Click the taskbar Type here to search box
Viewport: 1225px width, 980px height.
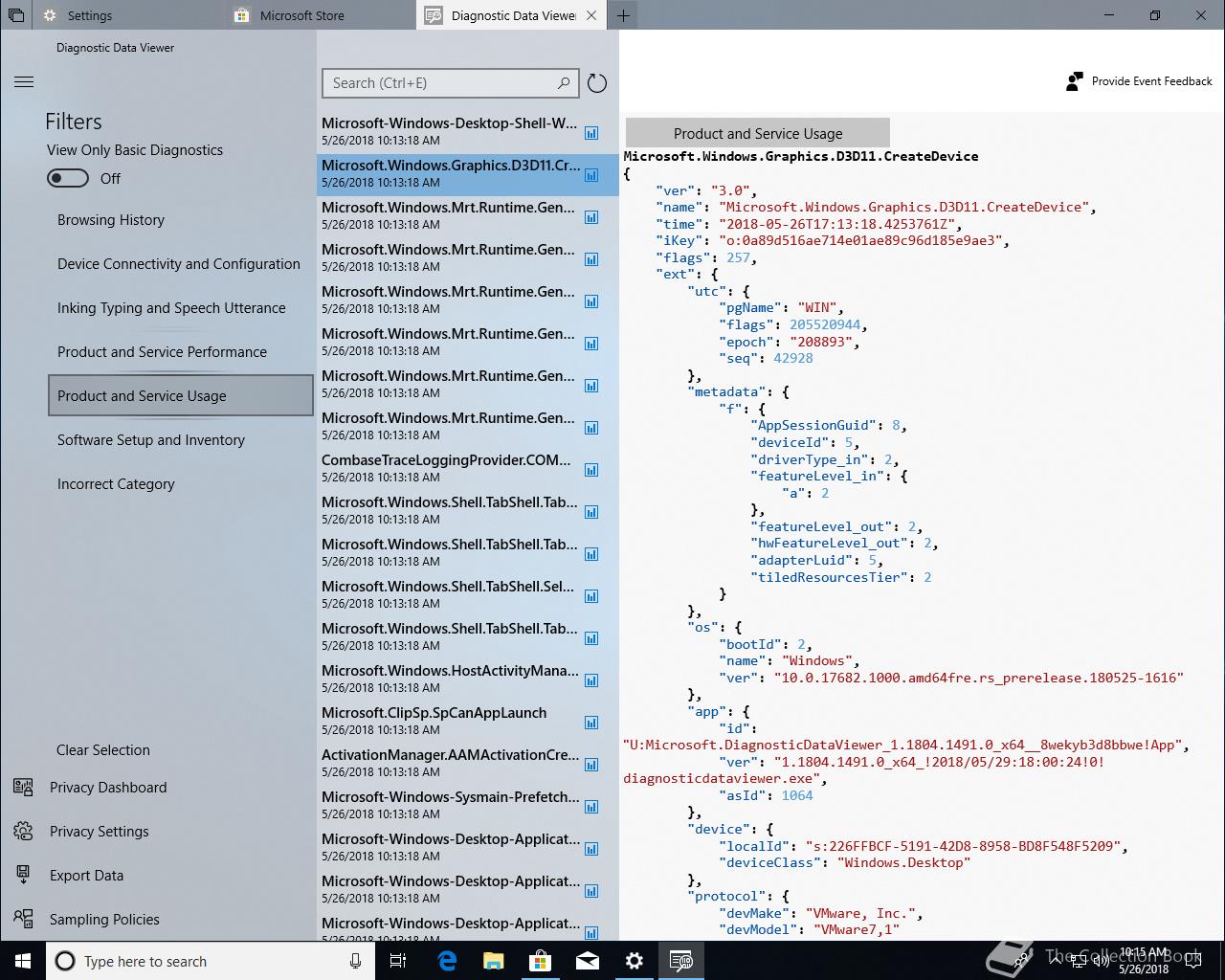pos(209,961)
